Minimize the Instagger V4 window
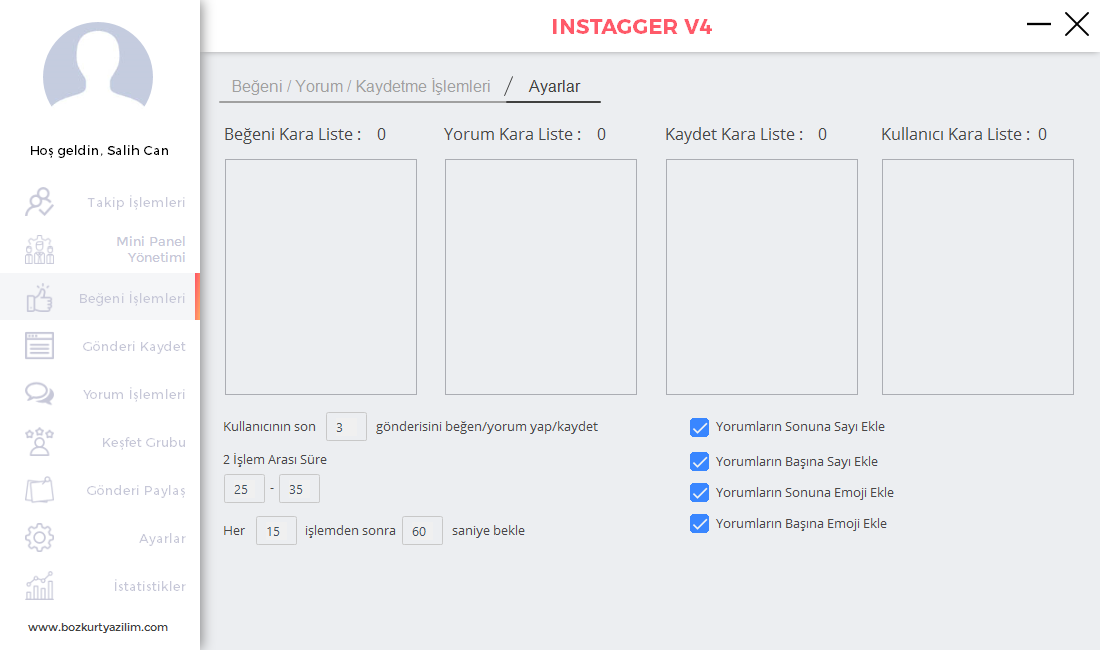The height and width of the screenshot is (650, 1100). 1039,24
